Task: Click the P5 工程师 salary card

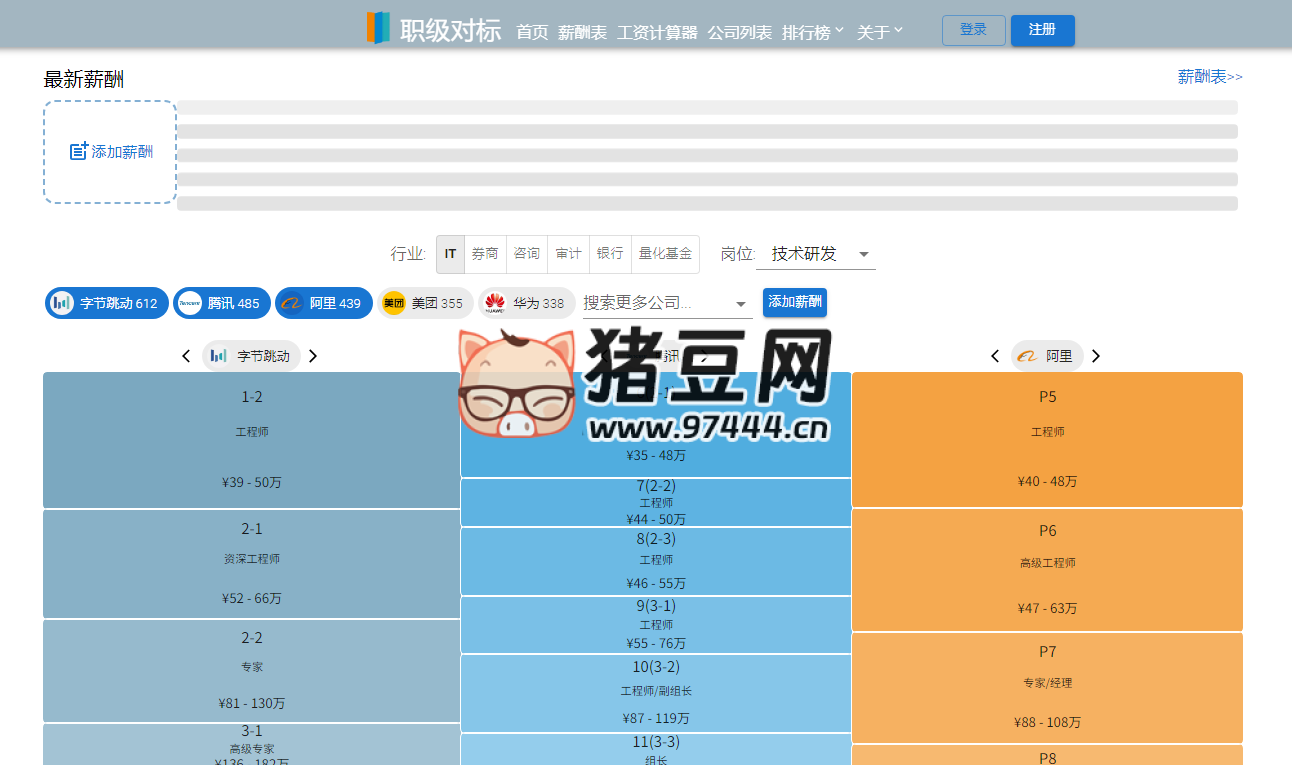Action: click(x=1047, y=440)
